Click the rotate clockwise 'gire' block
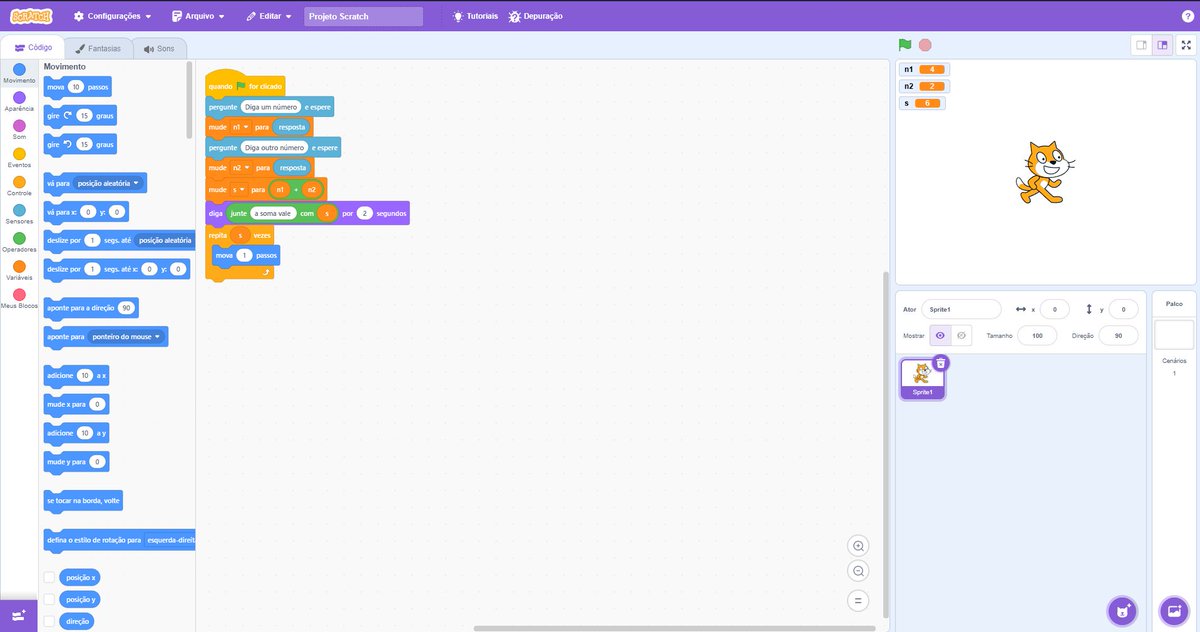The width and height of the screenshot is (1200, 632). (x=80, y=116)
